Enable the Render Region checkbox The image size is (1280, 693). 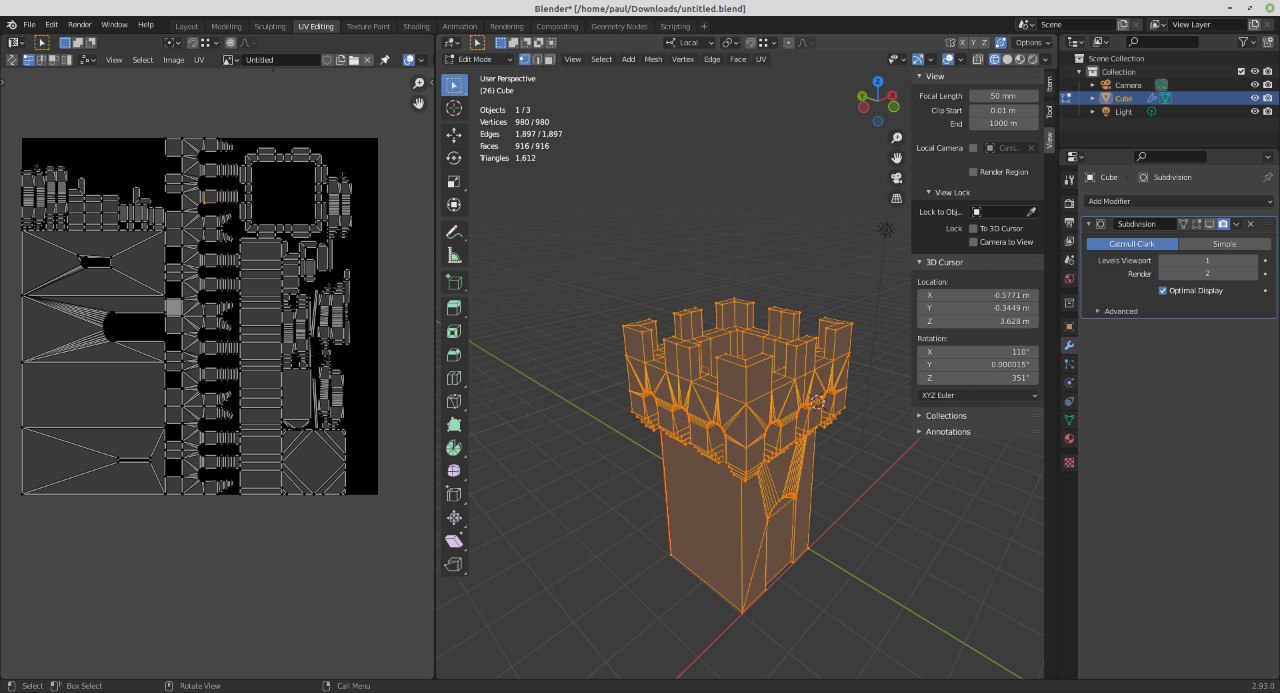(973, 172)
